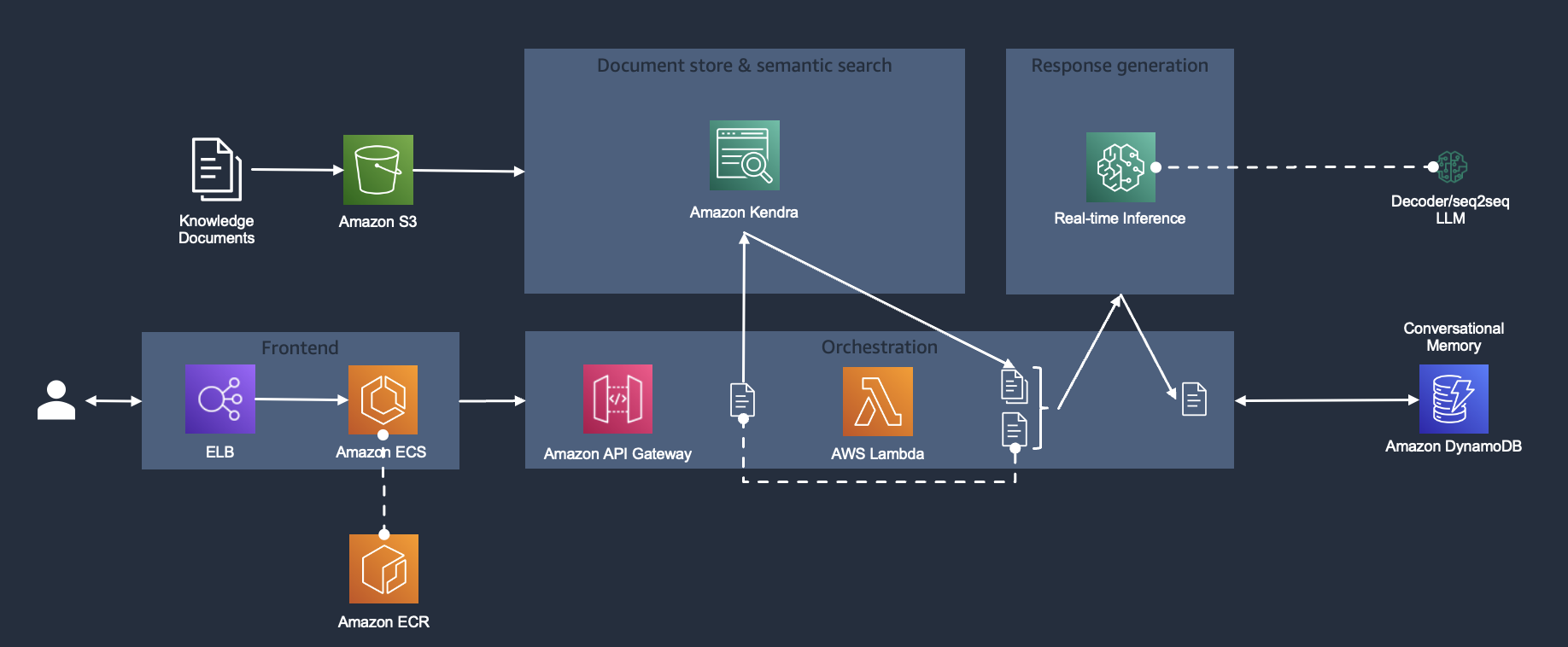Viewport: 1568px width, 647px height.
Task: Select the Frontend group title
Action: coord(300,348)
